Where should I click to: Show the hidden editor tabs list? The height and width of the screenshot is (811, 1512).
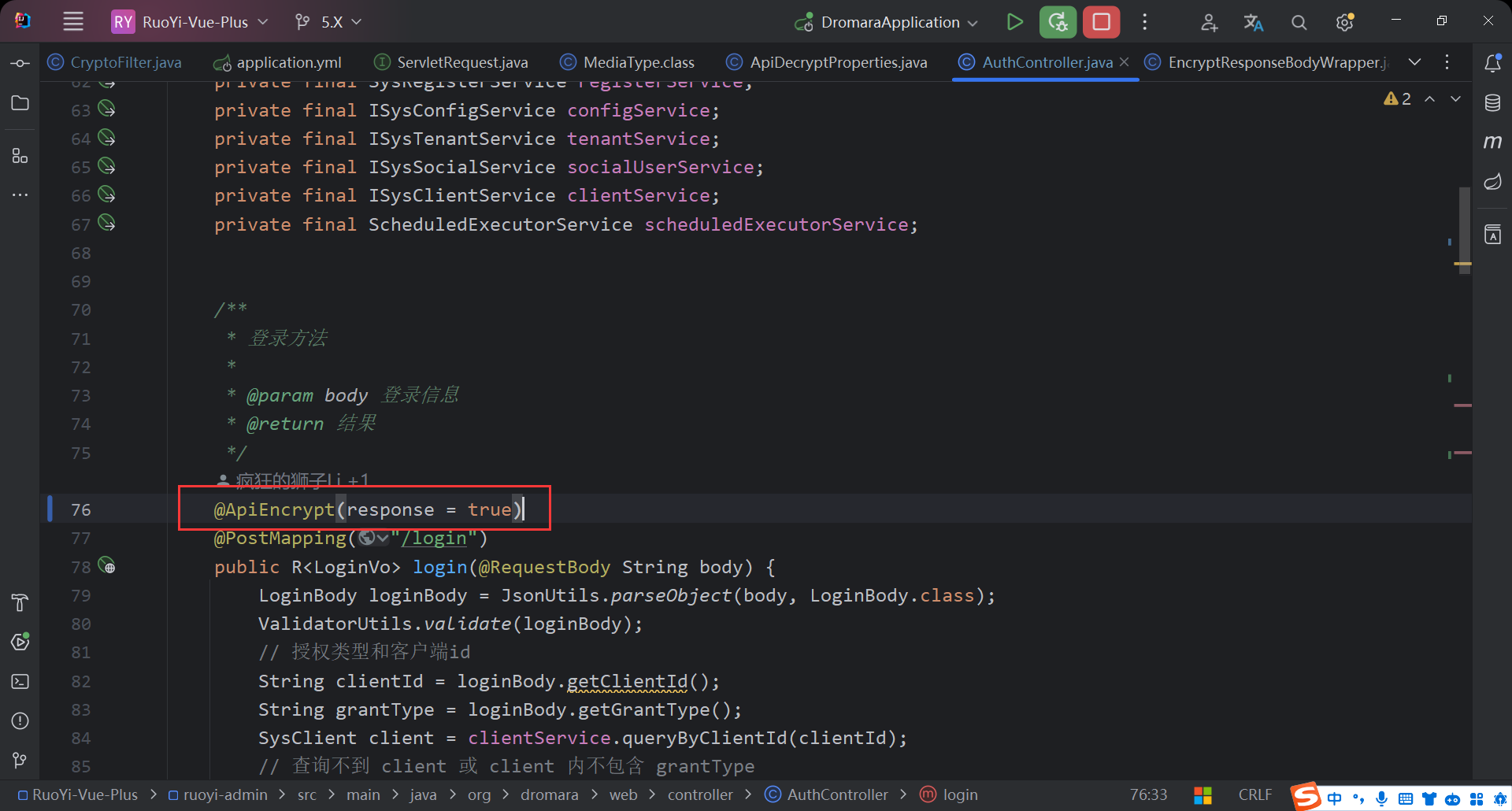coord(1414,62)
